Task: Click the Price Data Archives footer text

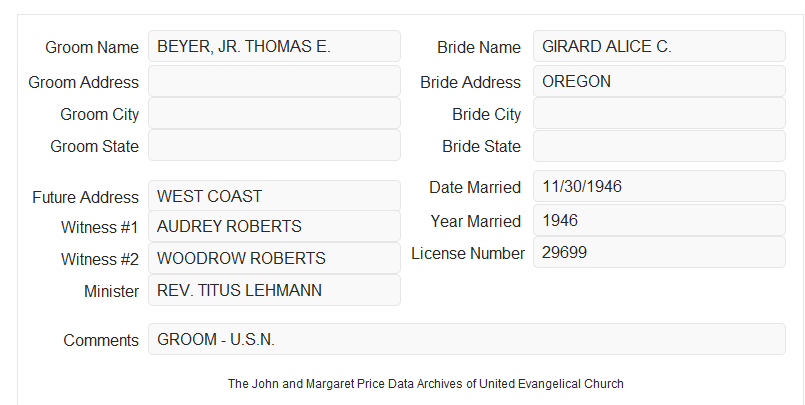Action: click(x=426, y=384)
